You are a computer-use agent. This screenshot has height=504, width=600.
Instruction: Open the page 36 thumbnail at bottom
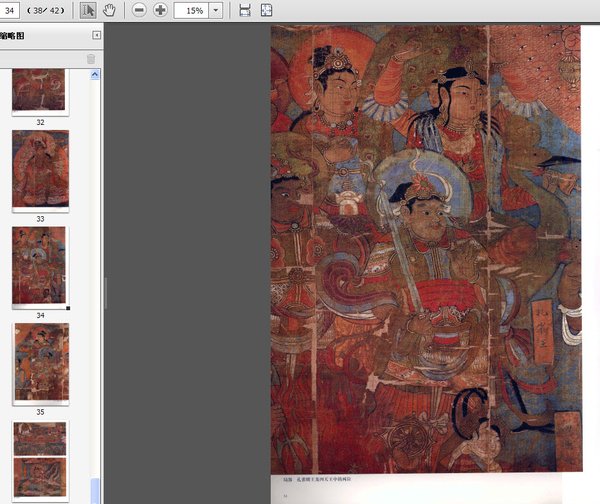[40, 460]
